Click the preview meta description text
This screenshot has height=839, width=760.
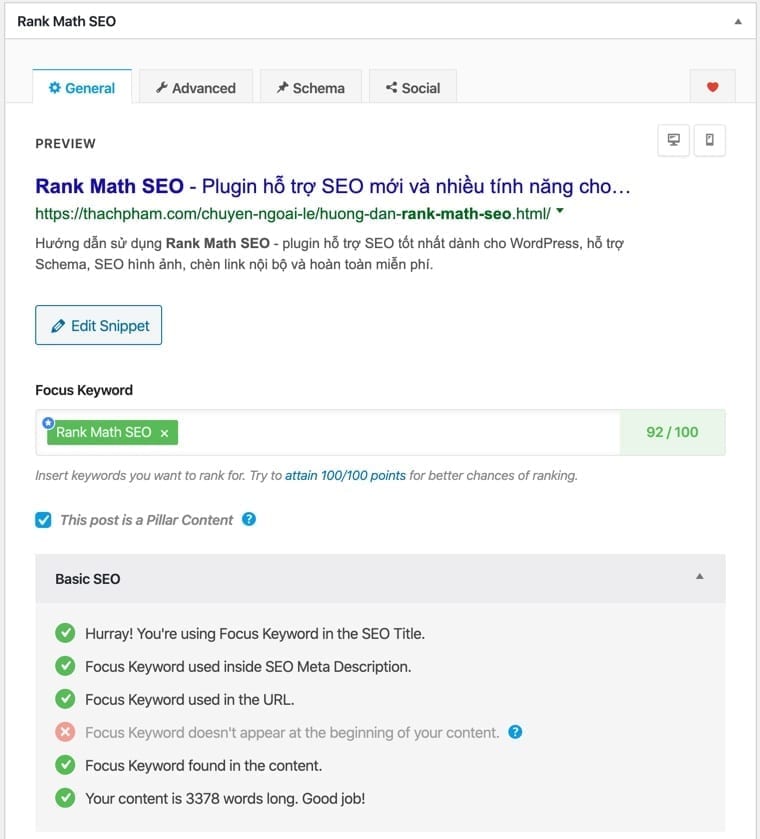(x=330, y=254)
